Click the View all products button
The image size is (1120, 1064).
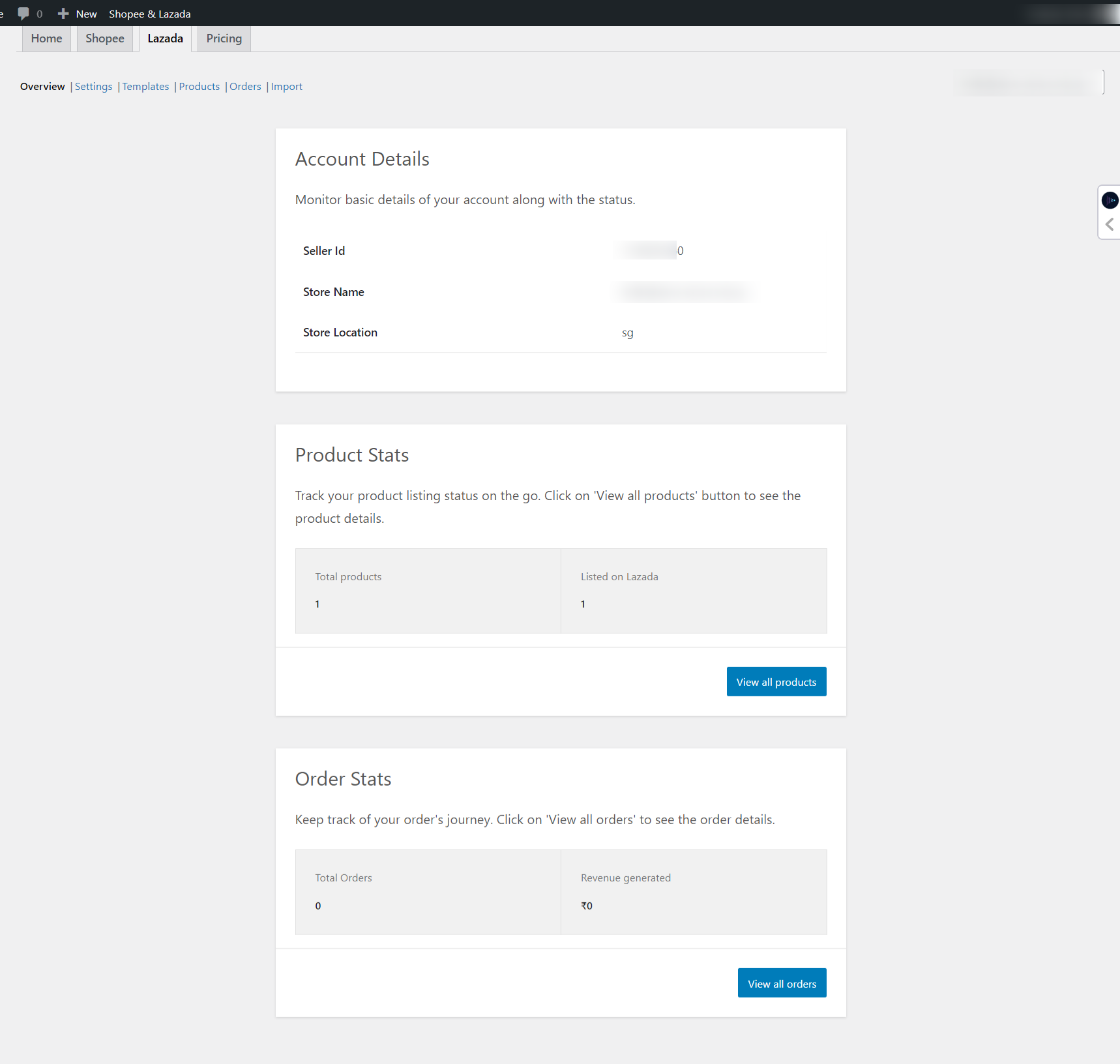point(776,682)
